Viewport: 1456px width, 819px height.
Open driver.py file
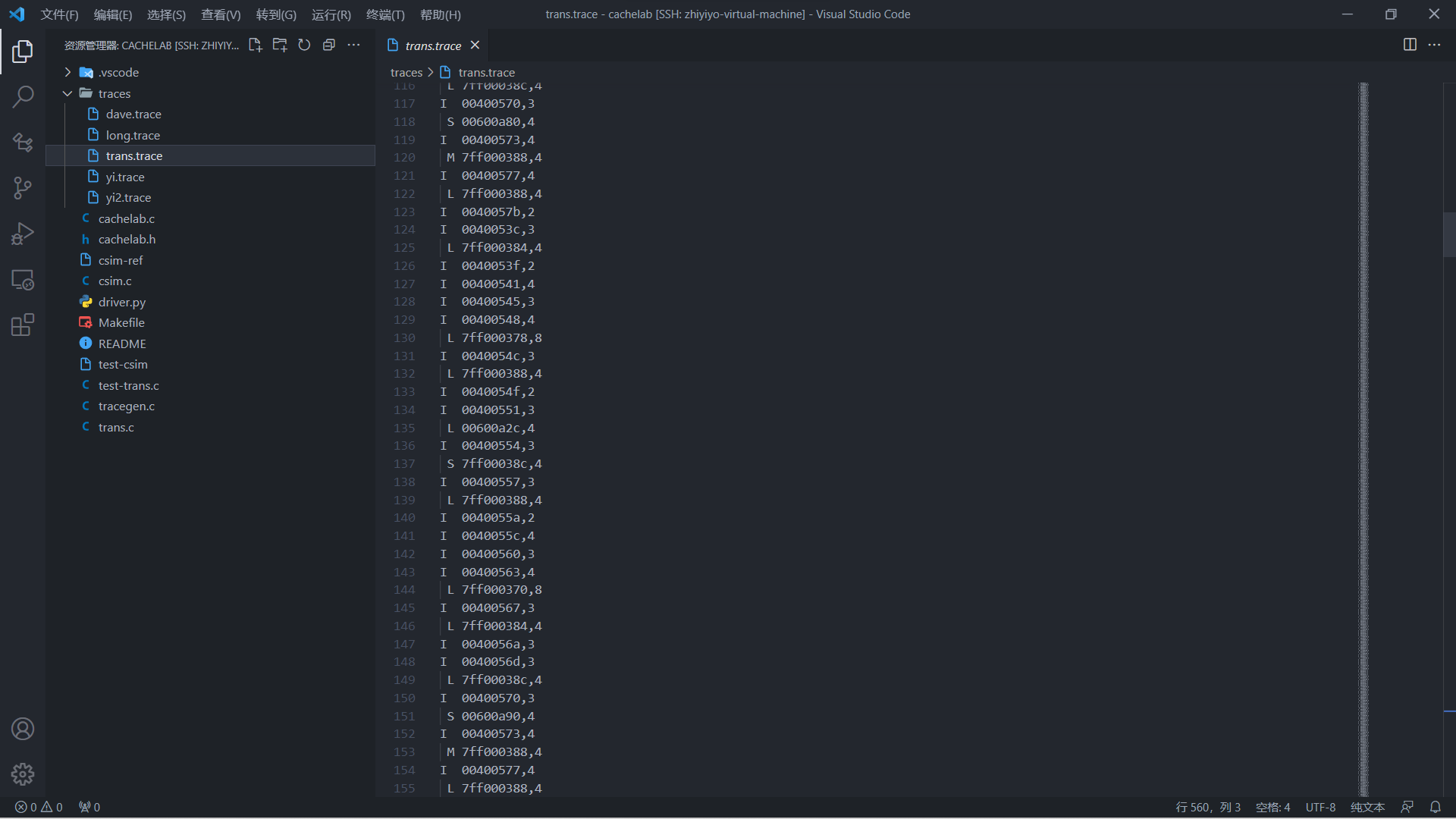click(x=210, y=302)
